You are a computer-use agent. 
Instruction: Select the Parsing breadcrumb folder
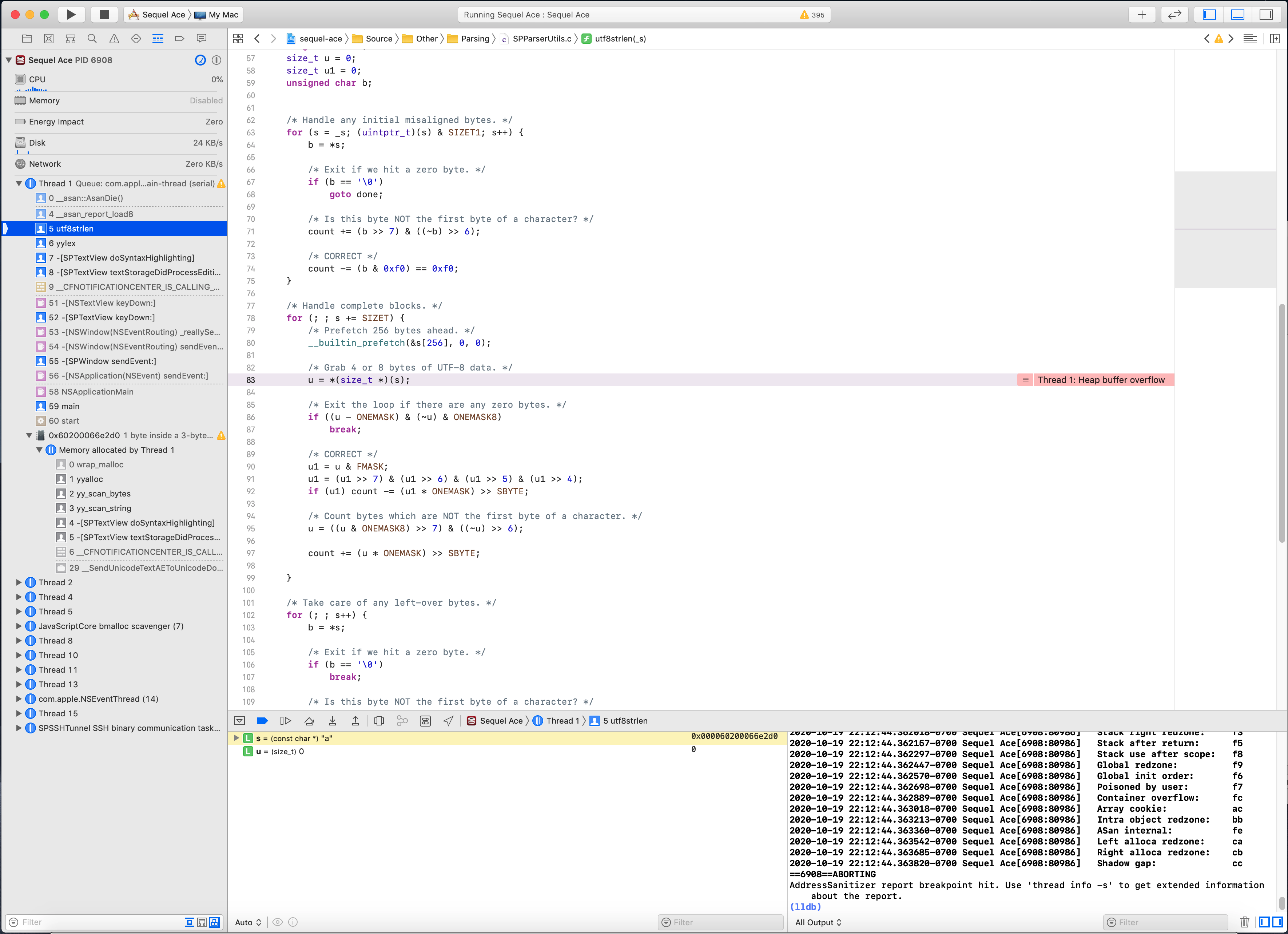[x=469, y=39]
